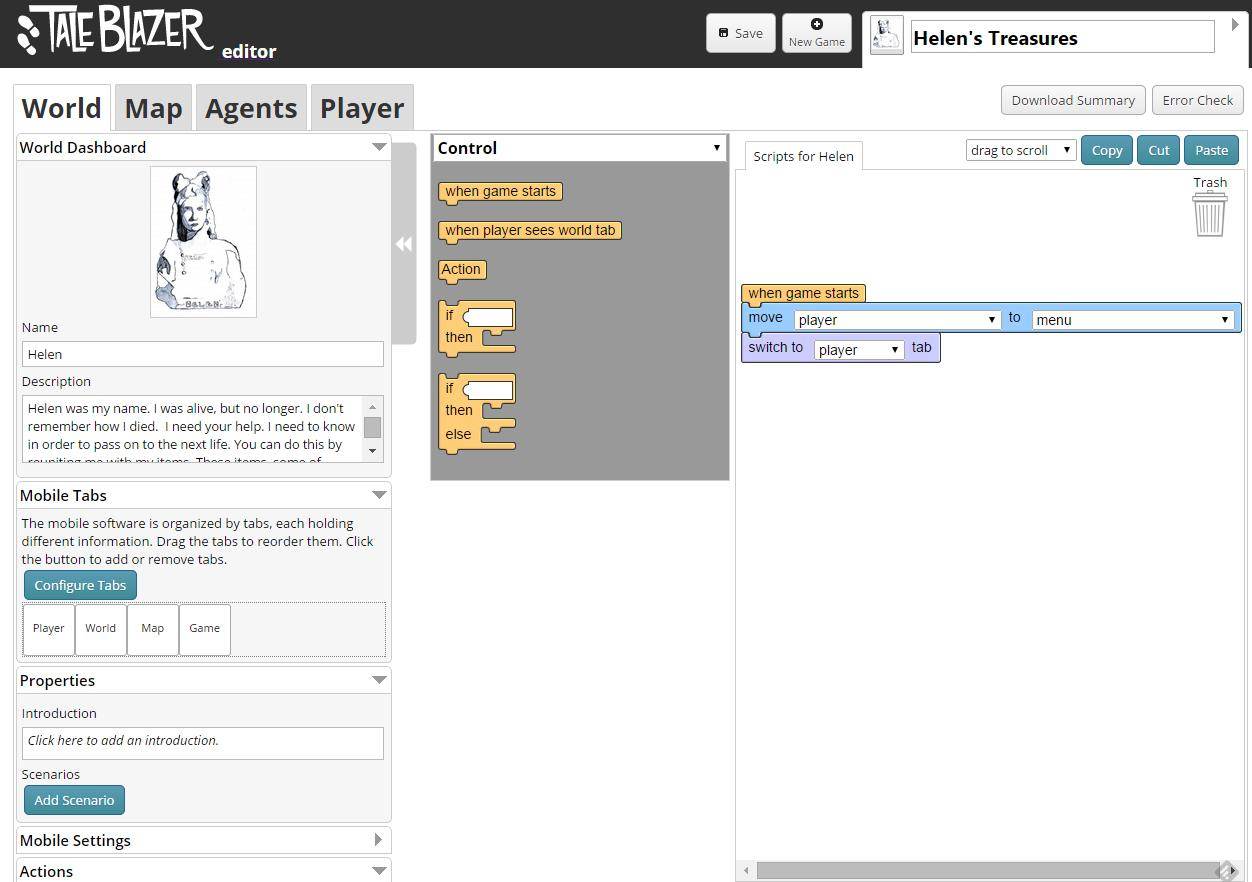This screenshot has height=882, width=1252.
Task: Click the TaleBlazer logo
Action: (x=115, y=32)
